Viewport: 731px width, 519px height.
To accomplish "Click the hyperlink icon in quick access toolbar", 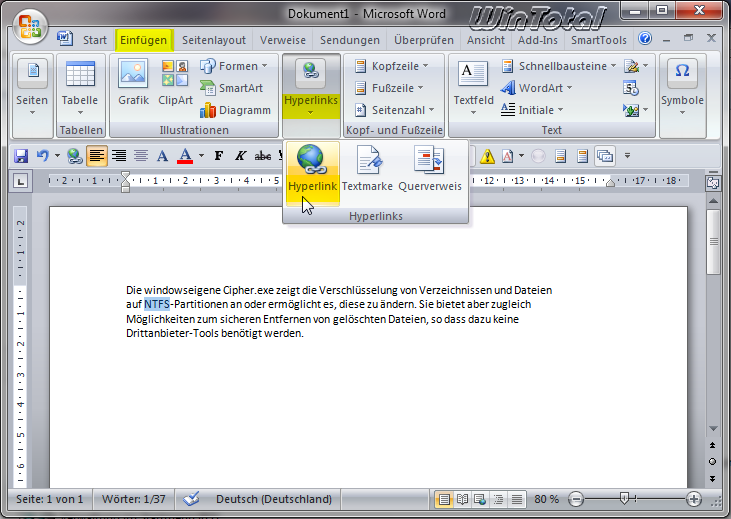I will click(x=75, y=156).
